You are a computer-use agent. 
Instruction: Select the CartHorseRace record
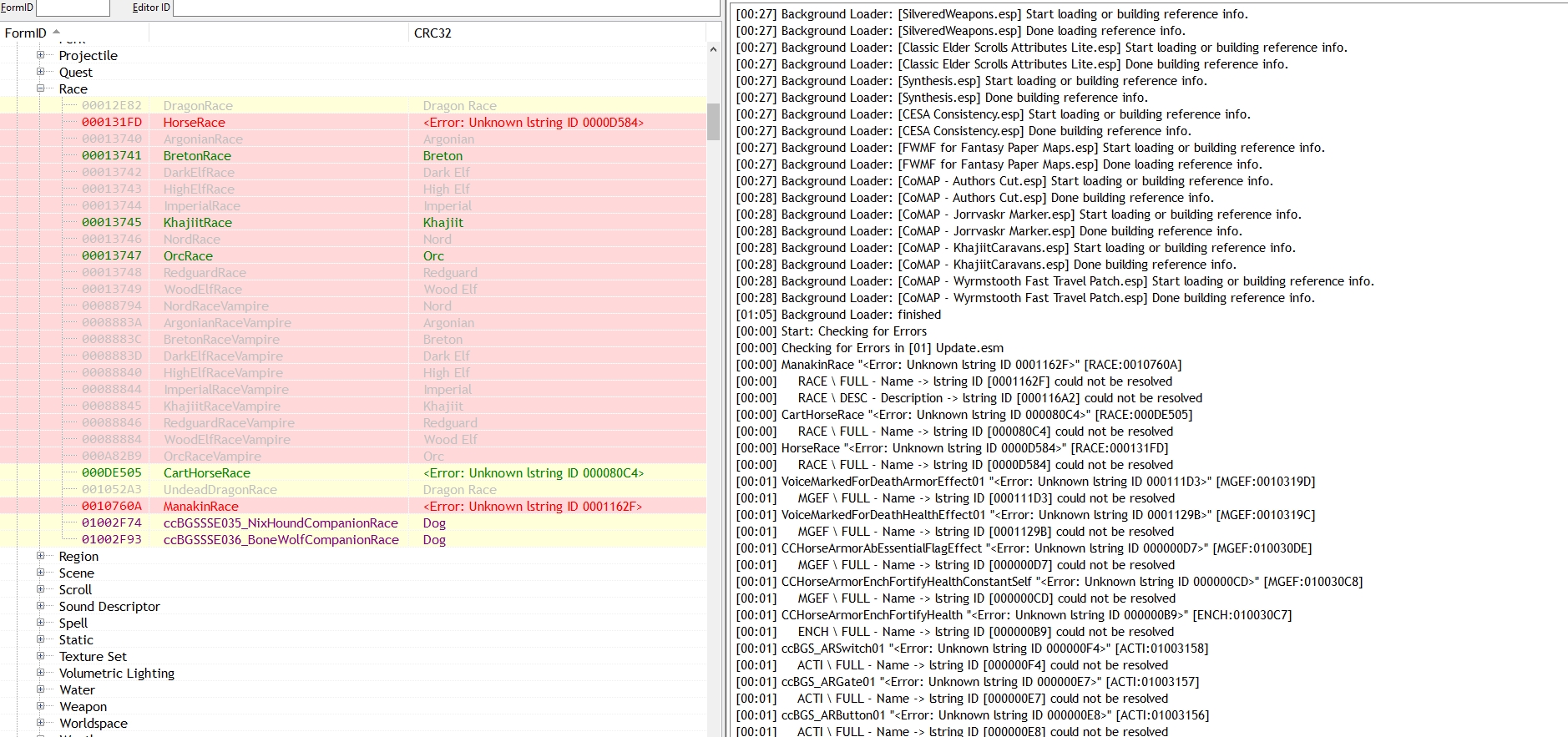[353, 472]
